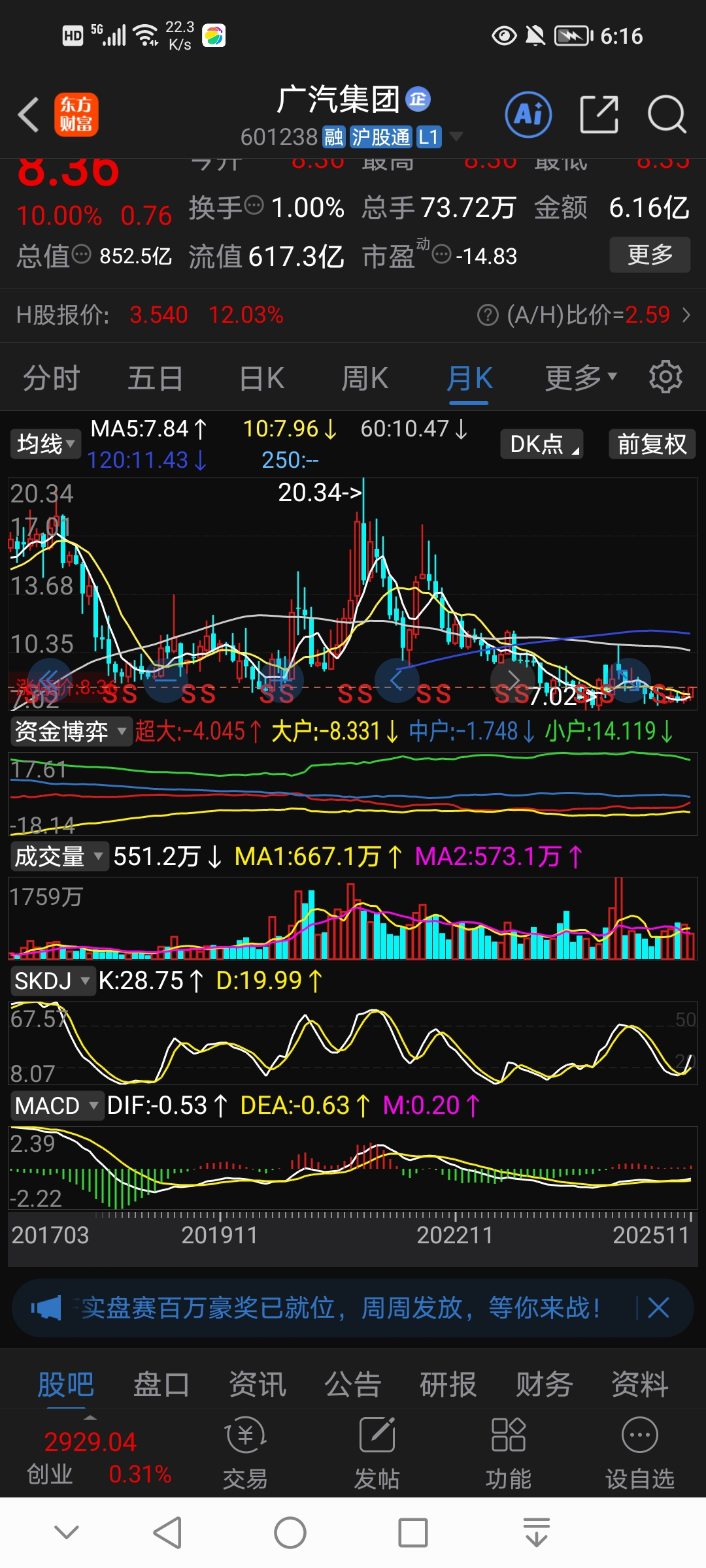This screenshot has height=1568, width=706.
Task: Open the 公告 tab
Action: tap(352, 1384)
